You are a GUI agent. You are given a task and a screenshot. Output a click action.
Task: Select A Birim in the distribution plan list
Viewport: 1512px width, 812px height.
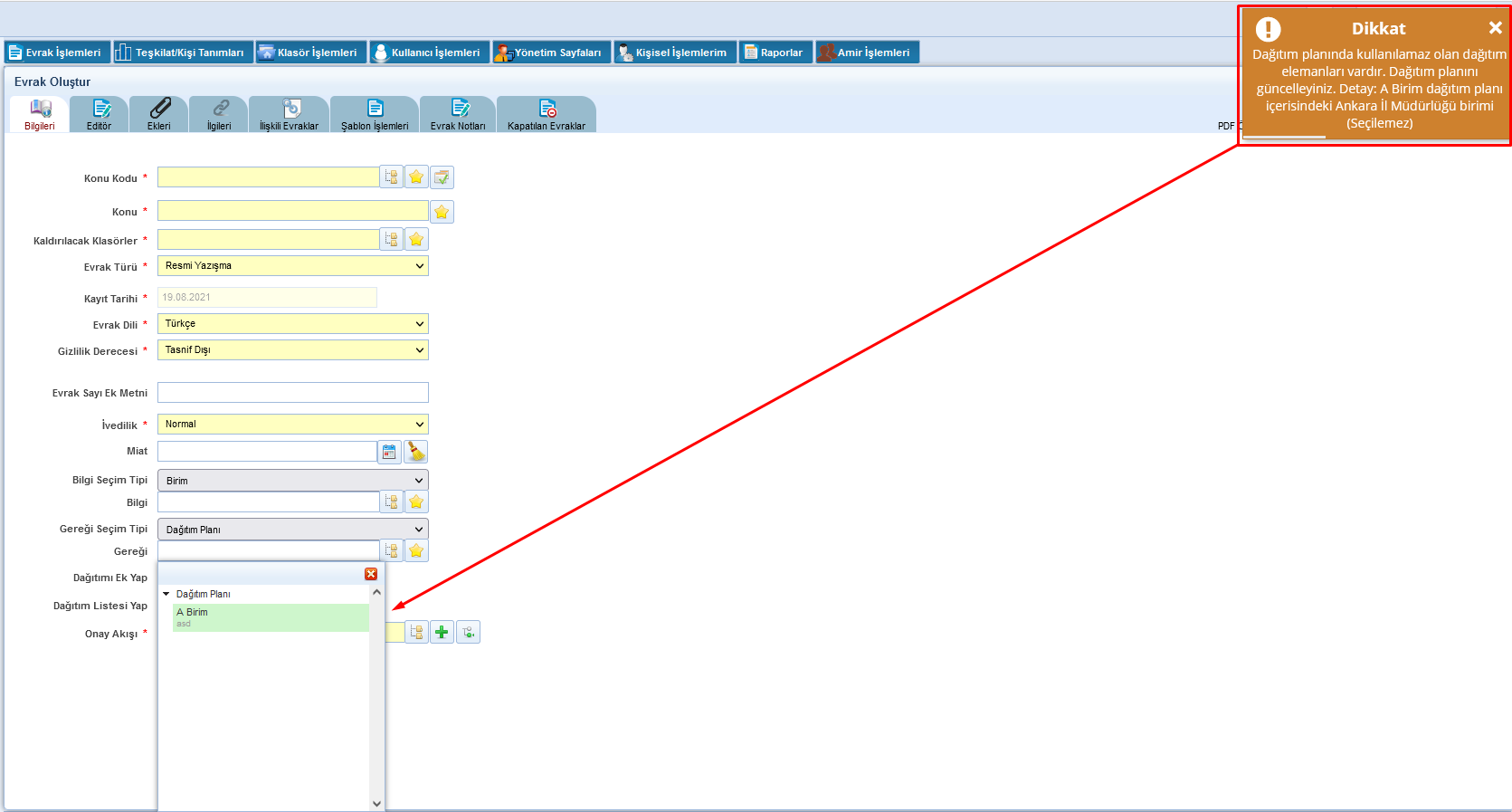(x=270, y=616)
